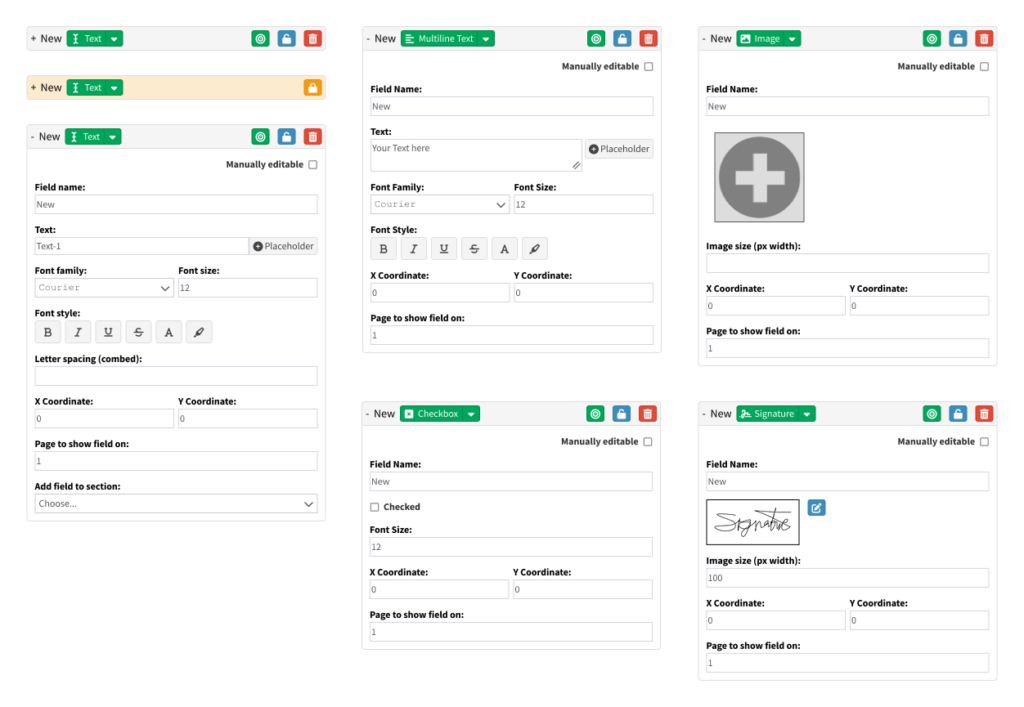Focus the Text-1 input in expanded Text panel
This screenshot has width=1024, height=707.
[142, 246]
